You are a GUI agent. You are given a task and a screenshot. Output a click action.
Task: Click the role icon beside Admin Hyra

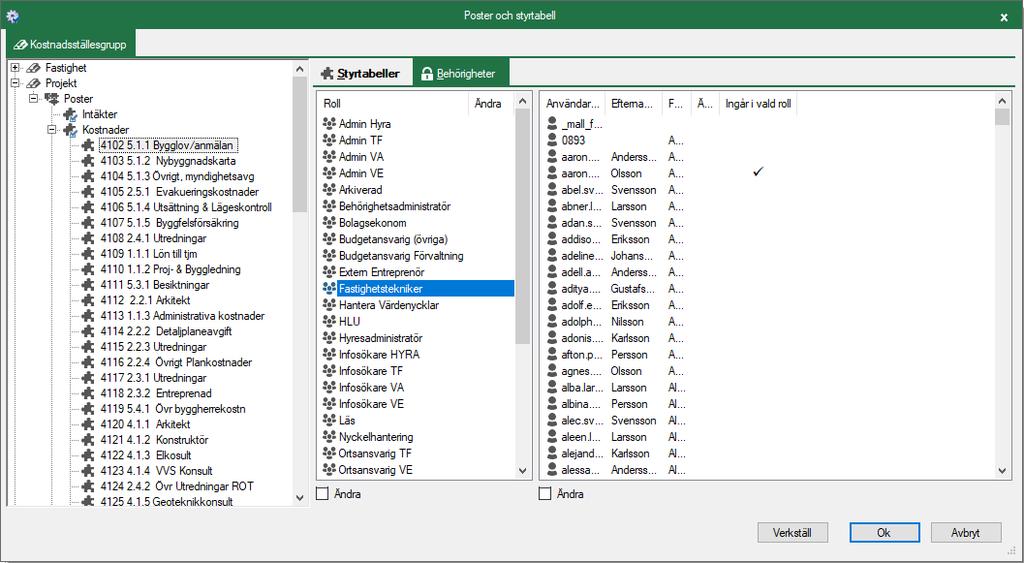[x=329, y=123]
